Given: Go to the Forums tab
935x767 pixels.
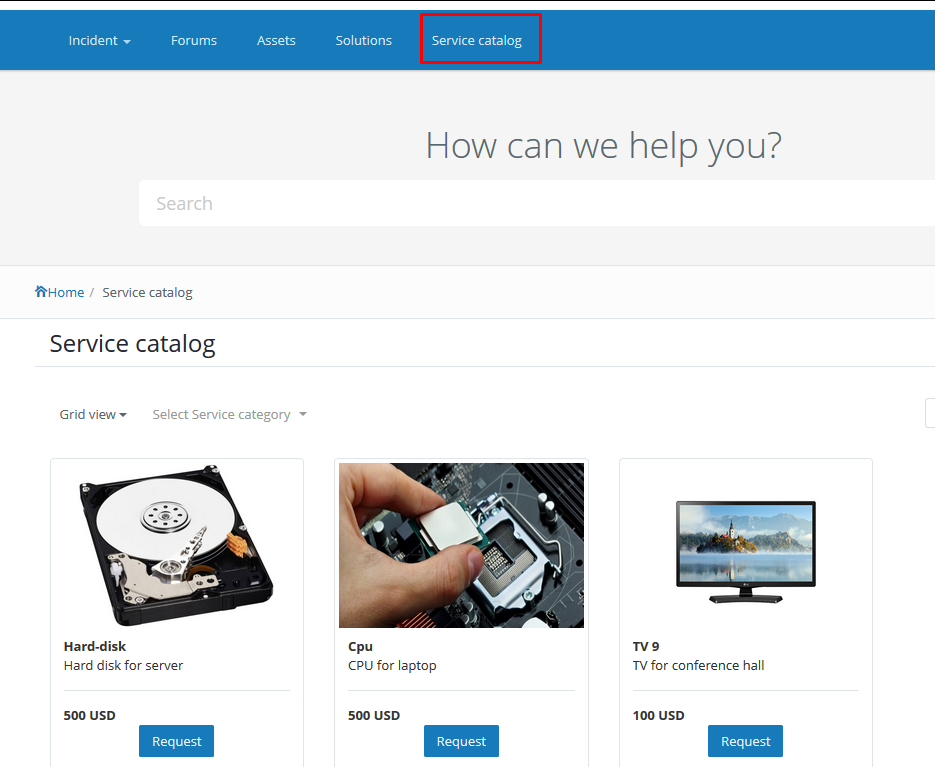Looking at the screenshot, I should (x=194, y=41).
